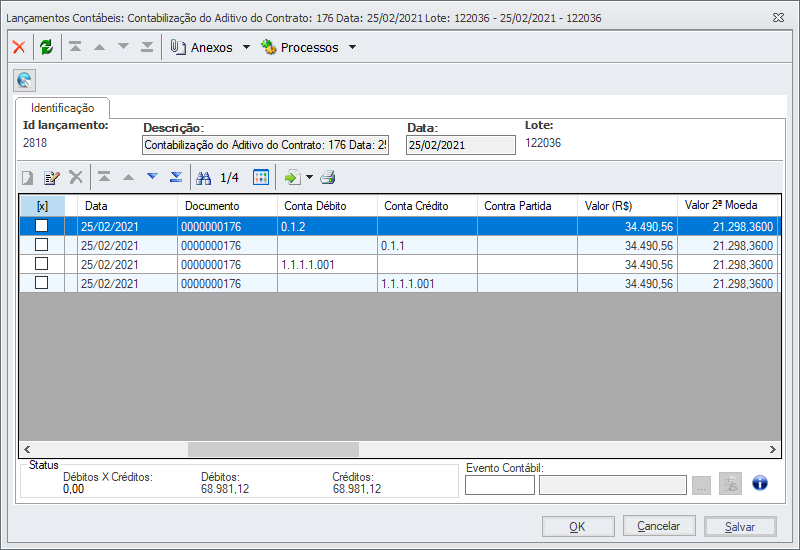The image size is (800, 550).
Task: Click the binoculars search icon
Action: (x=204, y=178)
